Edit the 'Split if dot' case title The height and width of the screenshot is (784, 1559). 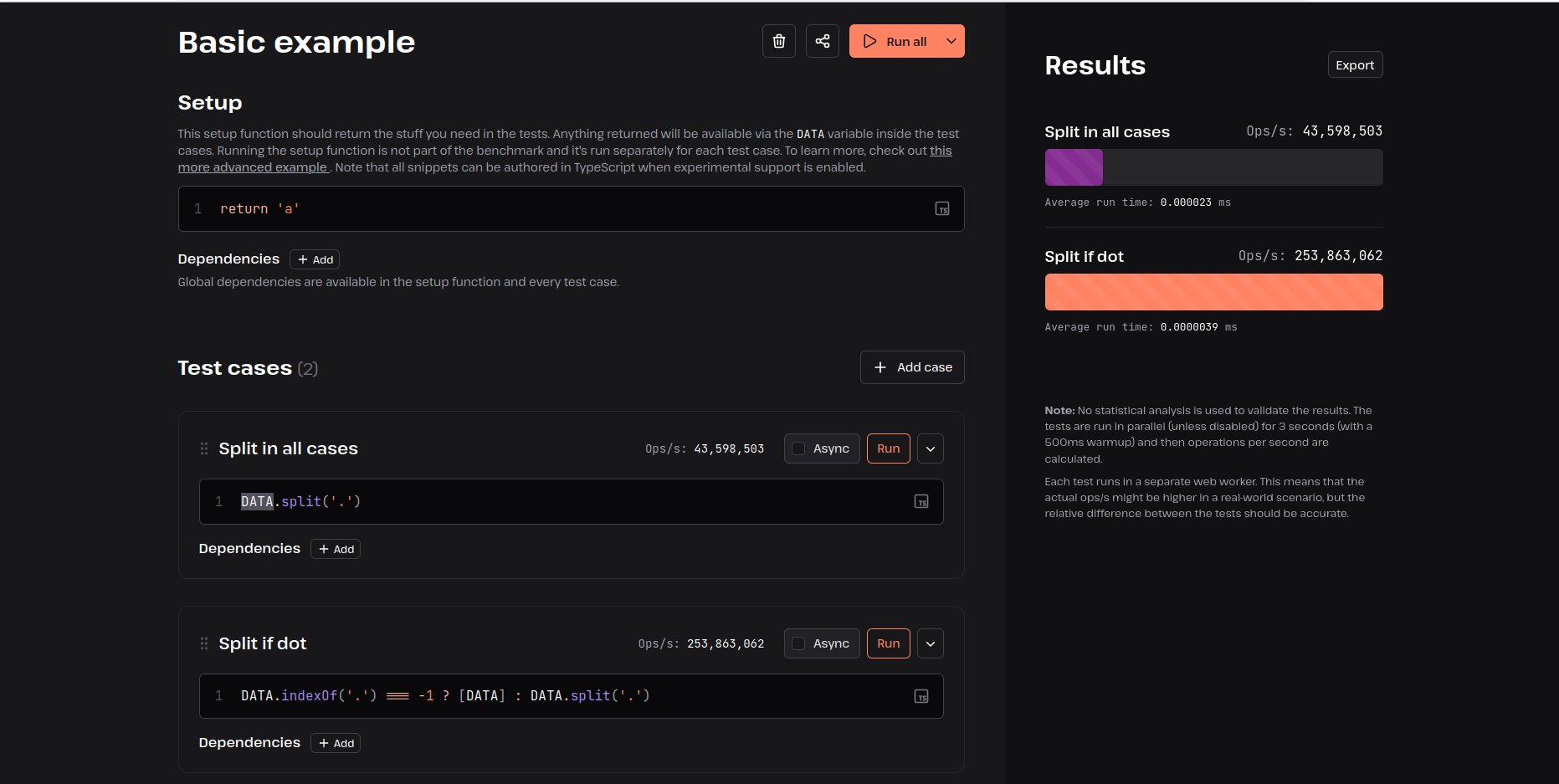(263, 643)
